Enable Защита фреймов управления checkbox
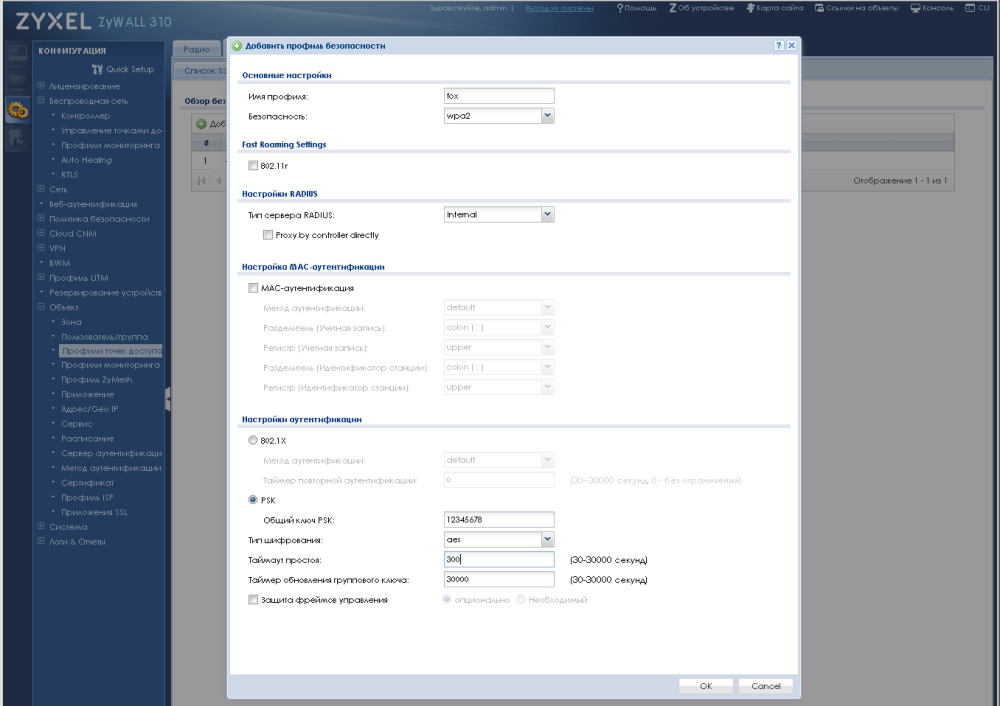The image size is (1000, 706). tap(253, 599)
